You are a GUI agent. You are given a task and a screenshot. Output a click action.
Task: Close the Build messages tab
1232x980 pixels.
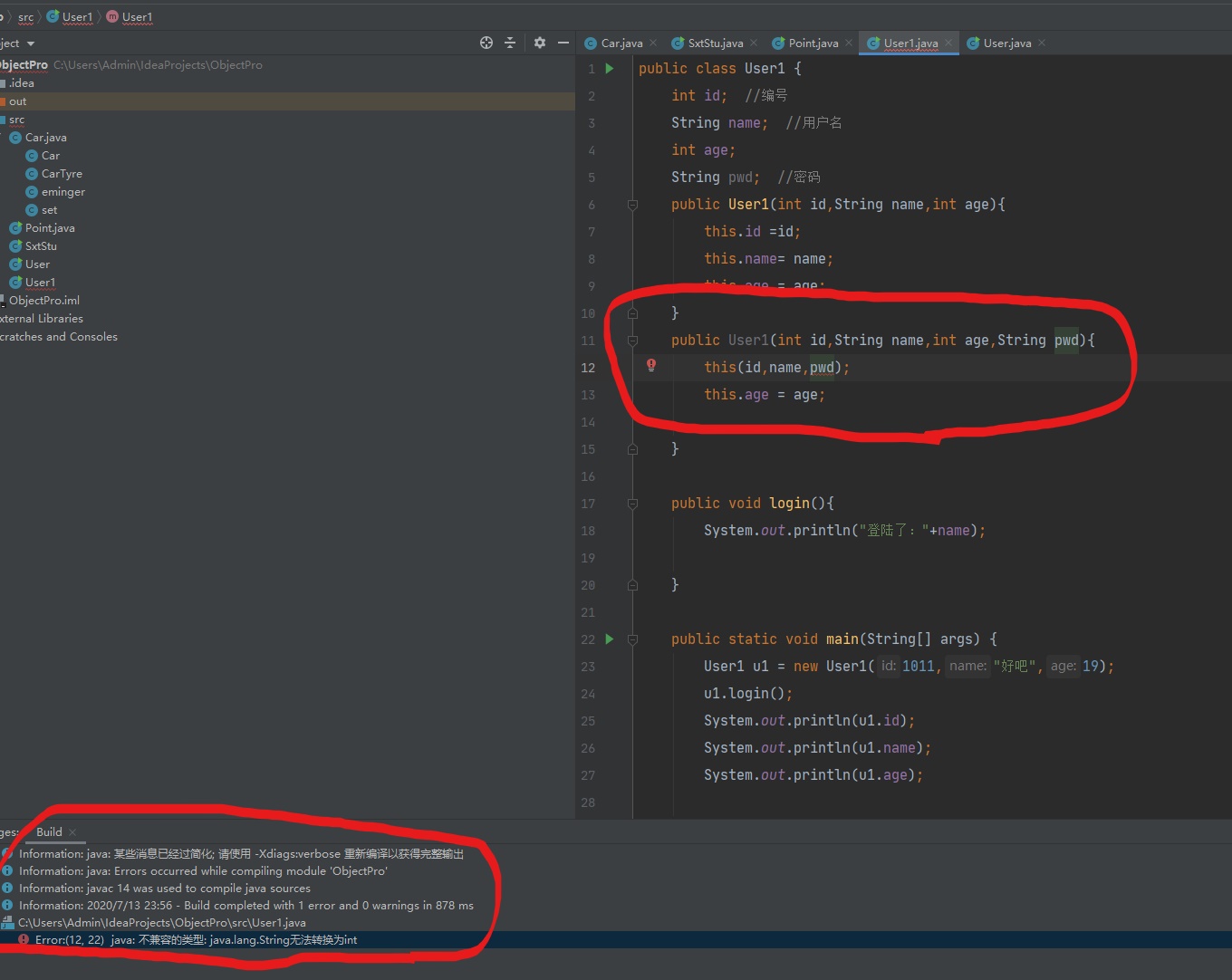[x=72, y=832]
